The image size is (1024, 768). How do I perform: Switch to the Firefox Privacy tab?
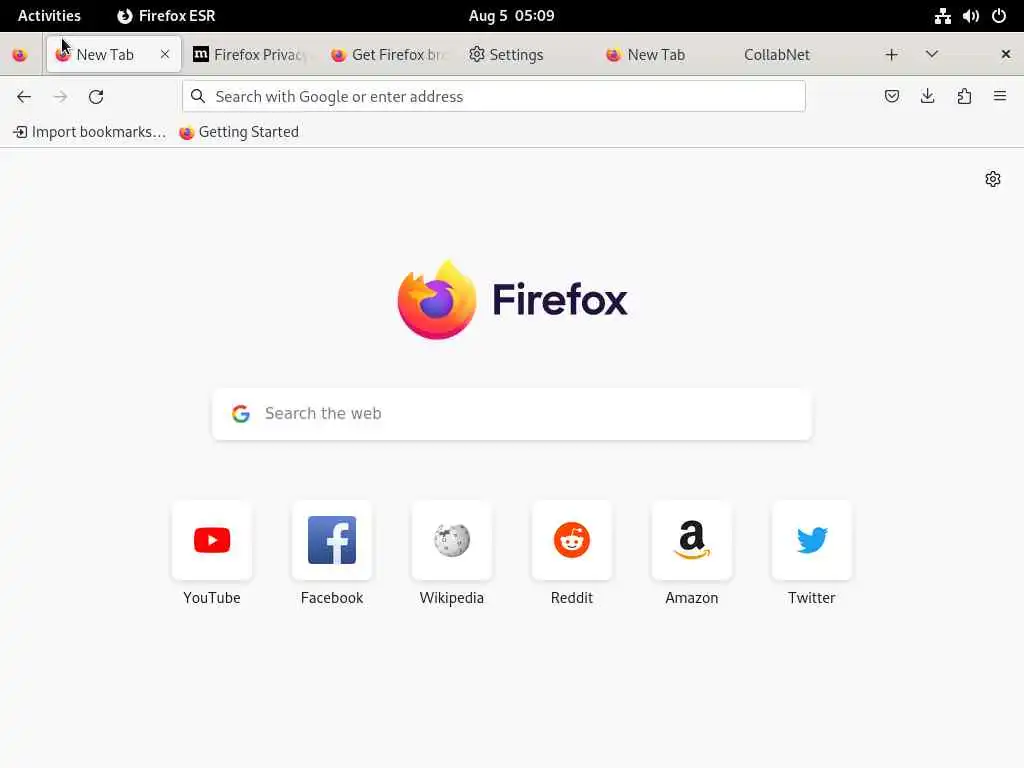250,55
